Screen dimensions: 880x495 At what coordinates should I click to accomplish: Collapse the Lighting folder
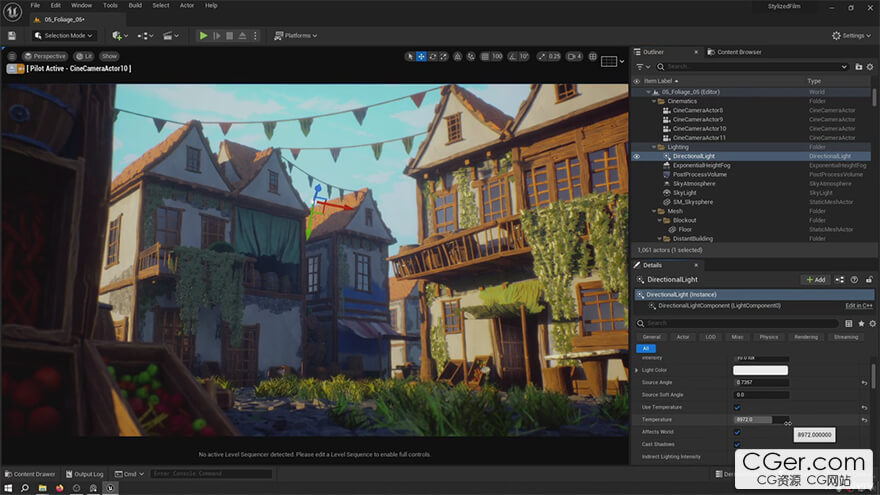(654, 147)
